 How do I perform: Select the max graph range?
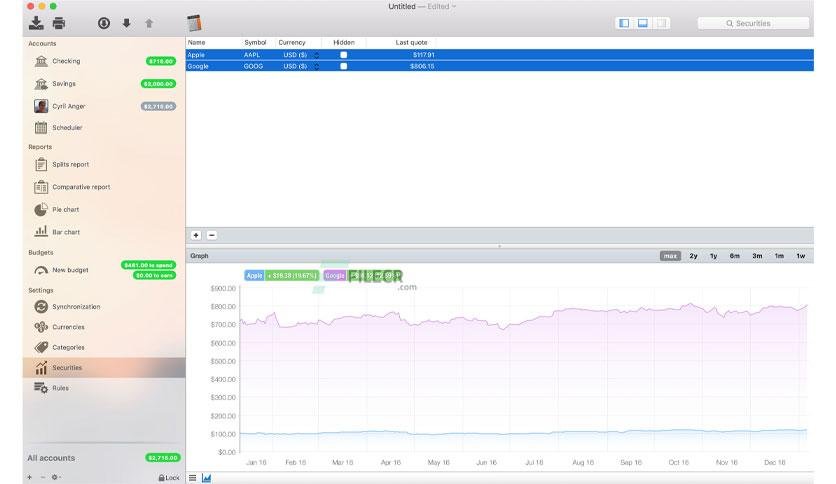click(x=670, y=256)
